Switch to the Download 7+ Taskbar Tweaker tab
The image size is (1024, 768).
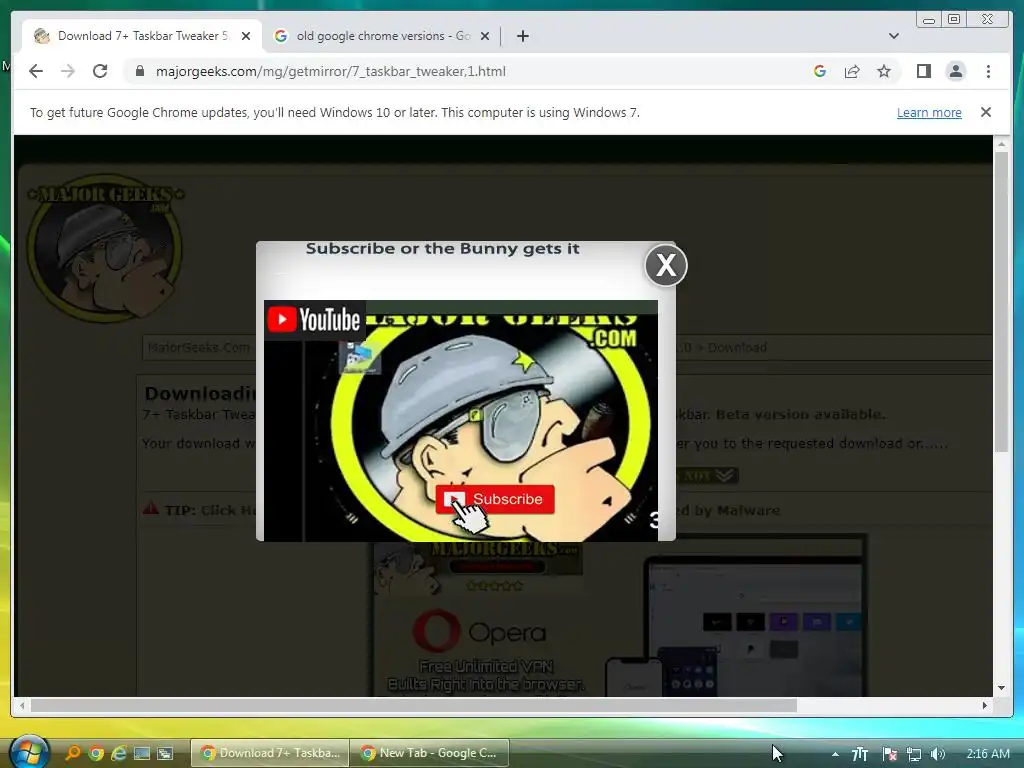142,36
